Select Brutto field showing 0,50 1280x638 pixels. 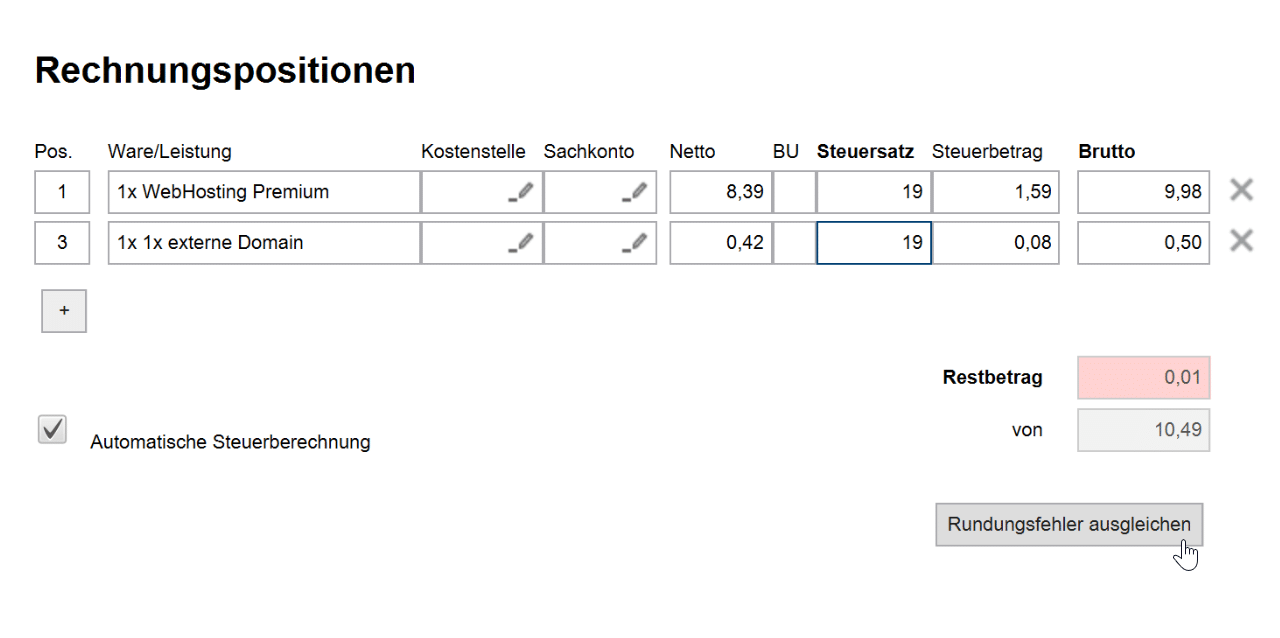(1143, 243)
